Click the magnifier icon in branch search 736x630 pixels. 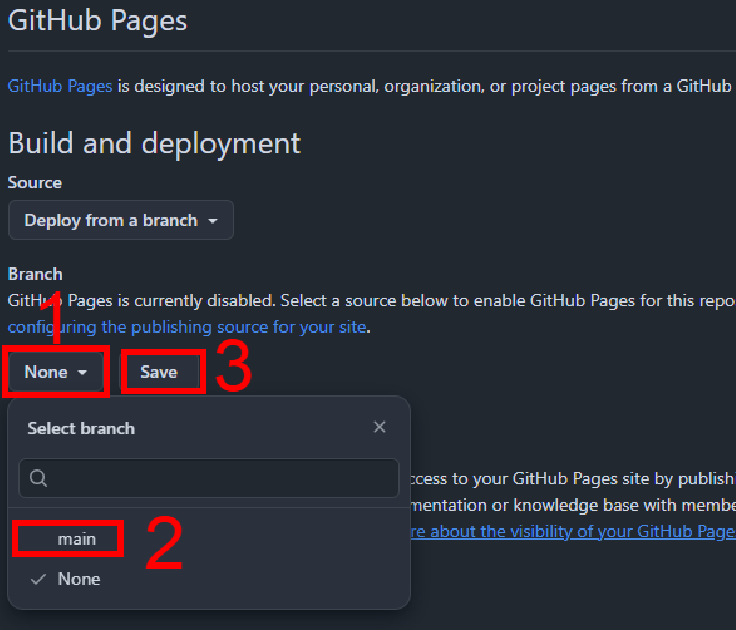38,478
